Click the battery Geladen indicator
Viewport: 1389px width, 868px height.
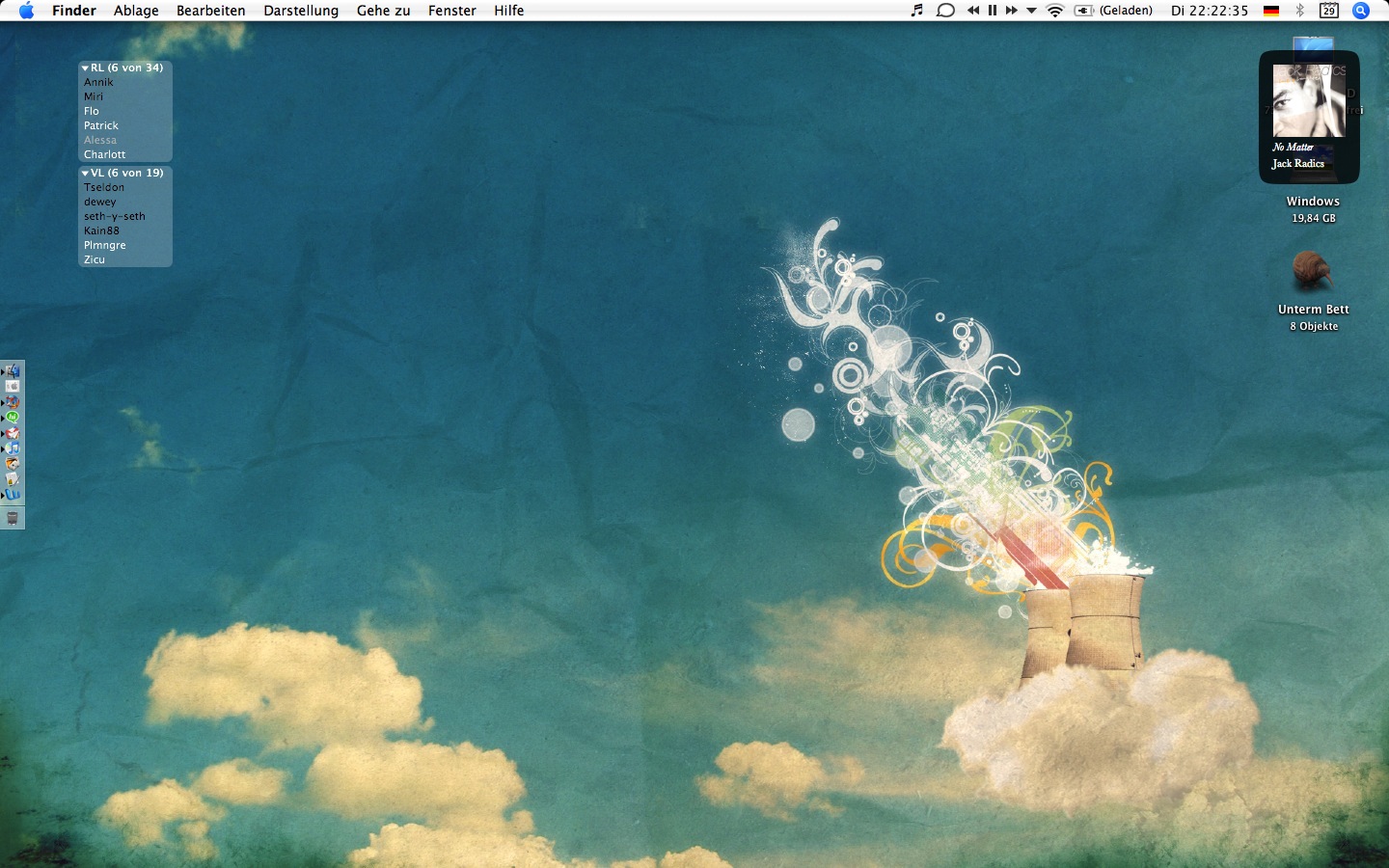click(x=1114, y=11)
